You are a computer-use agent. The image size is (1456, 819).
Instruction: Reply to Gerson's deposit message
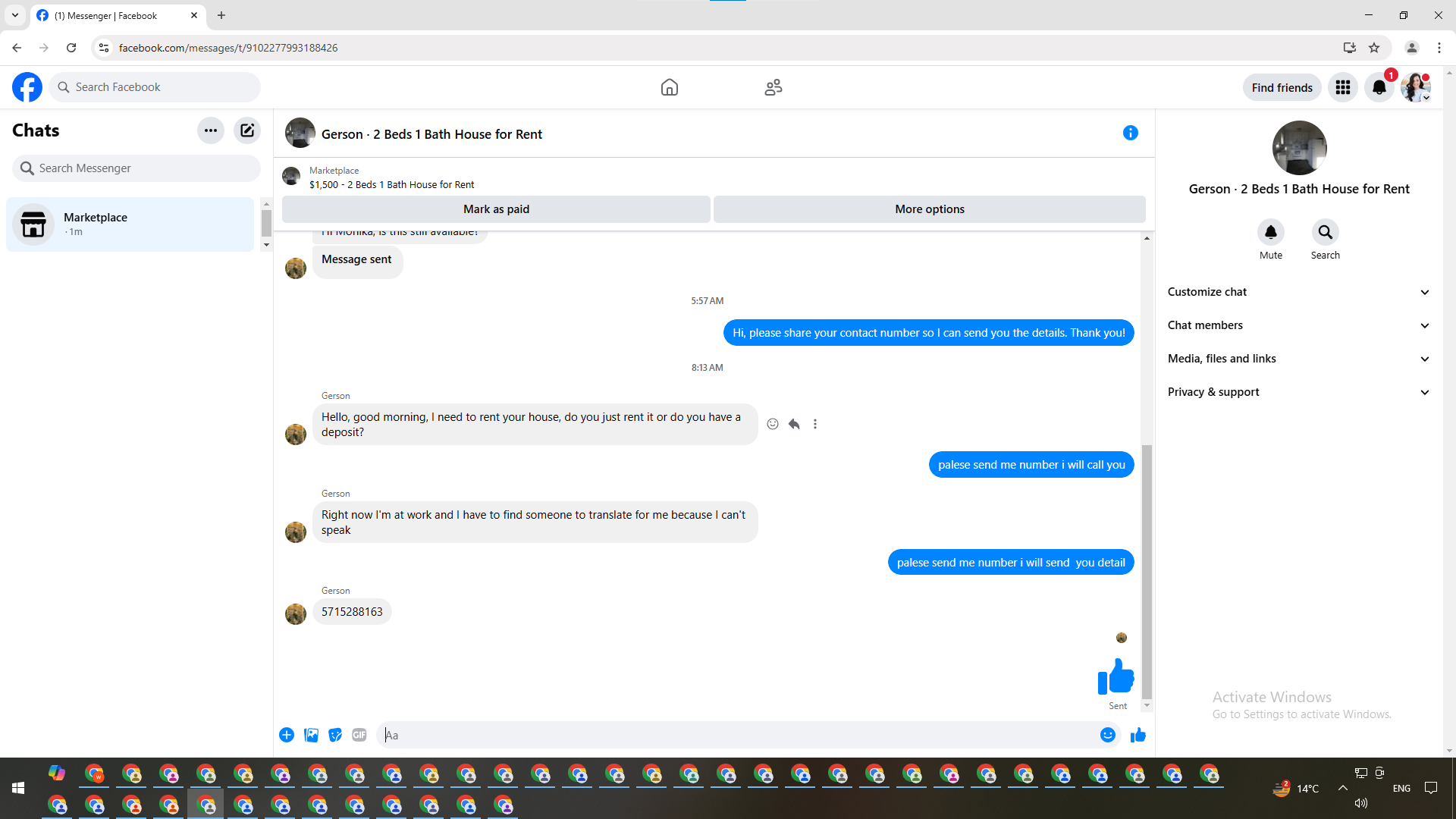click(794, 424)
